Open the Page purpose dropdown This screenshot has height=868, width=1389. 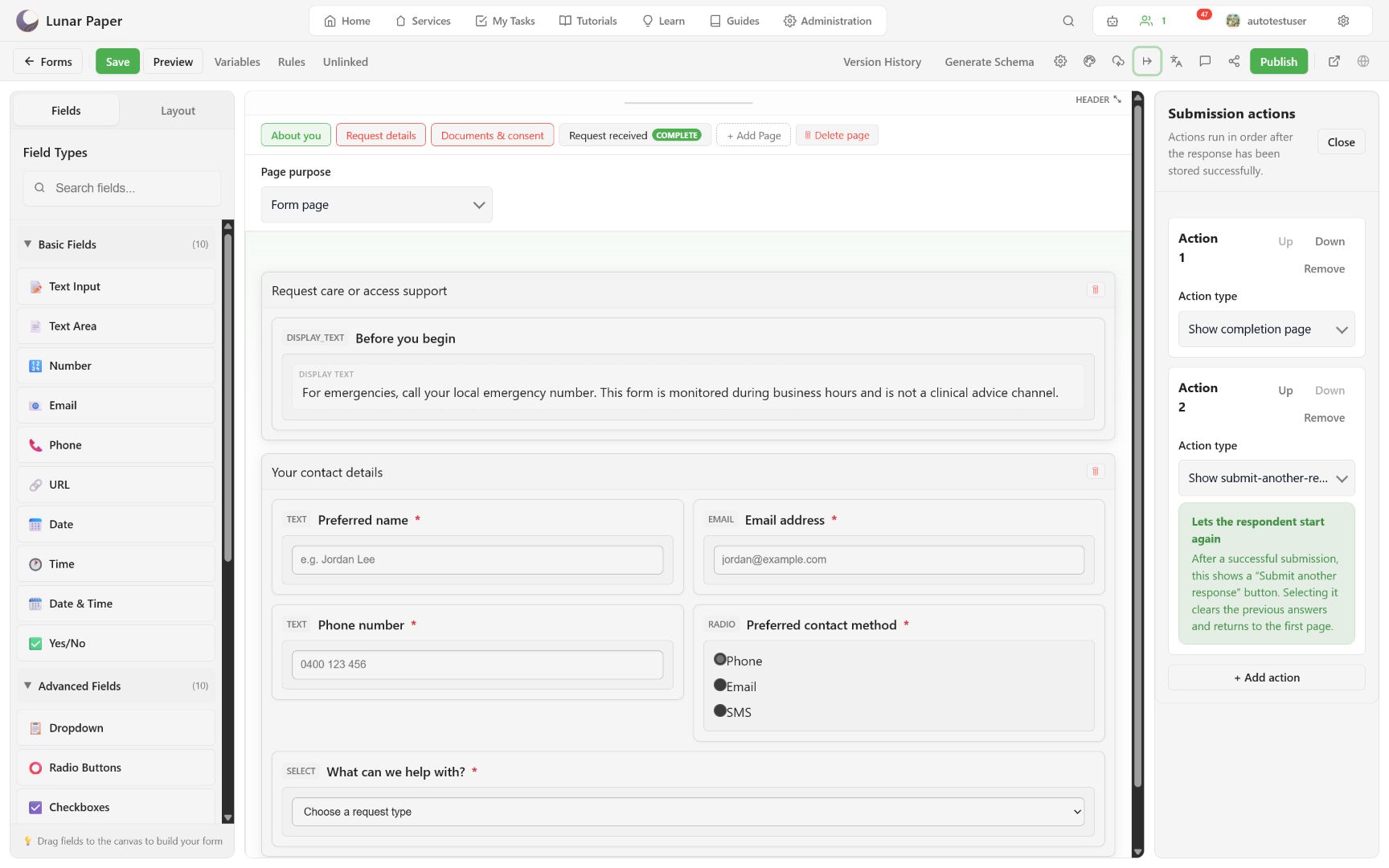click(376, 205)
